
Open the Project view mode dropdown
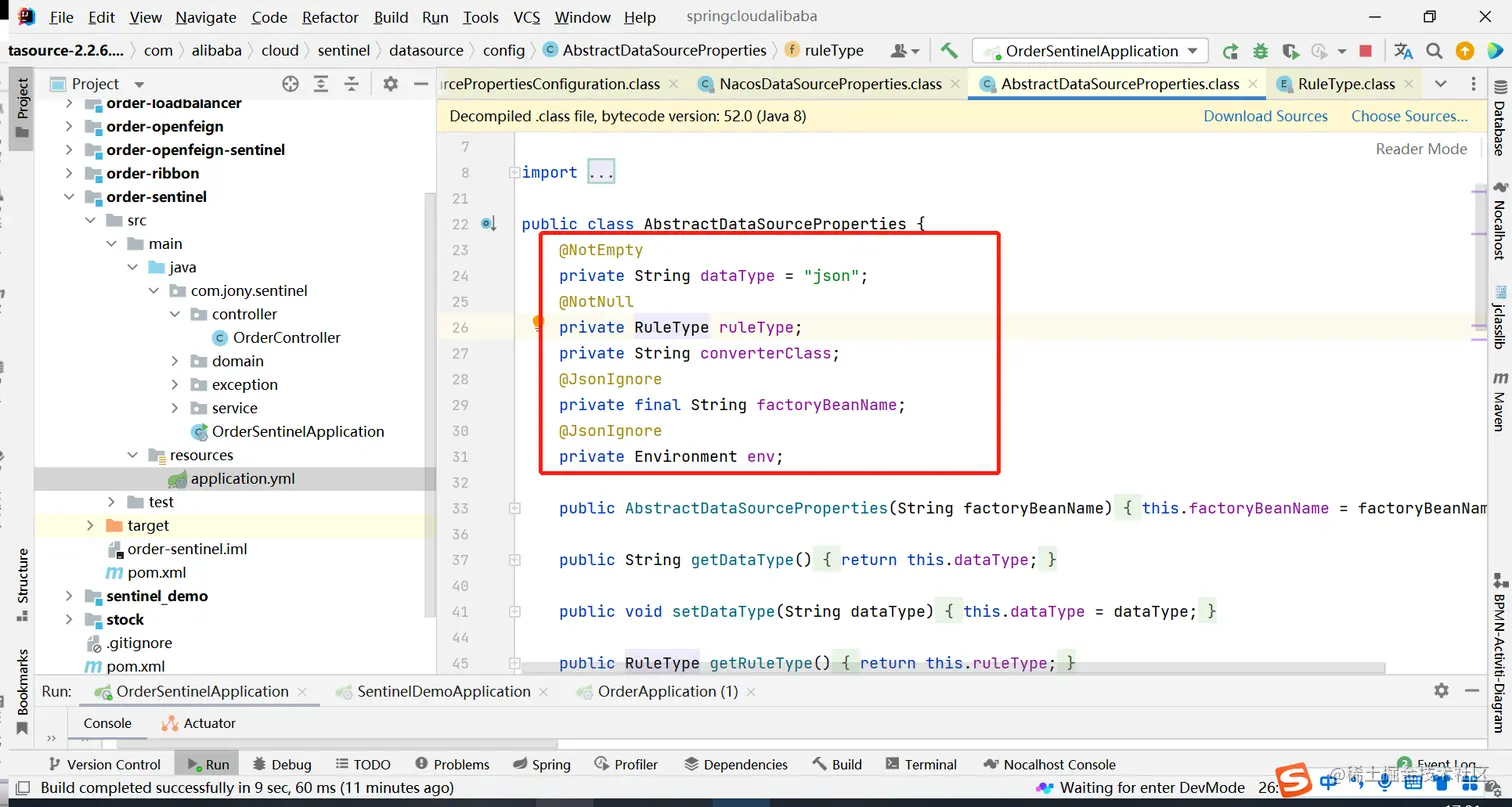(139, 84)
